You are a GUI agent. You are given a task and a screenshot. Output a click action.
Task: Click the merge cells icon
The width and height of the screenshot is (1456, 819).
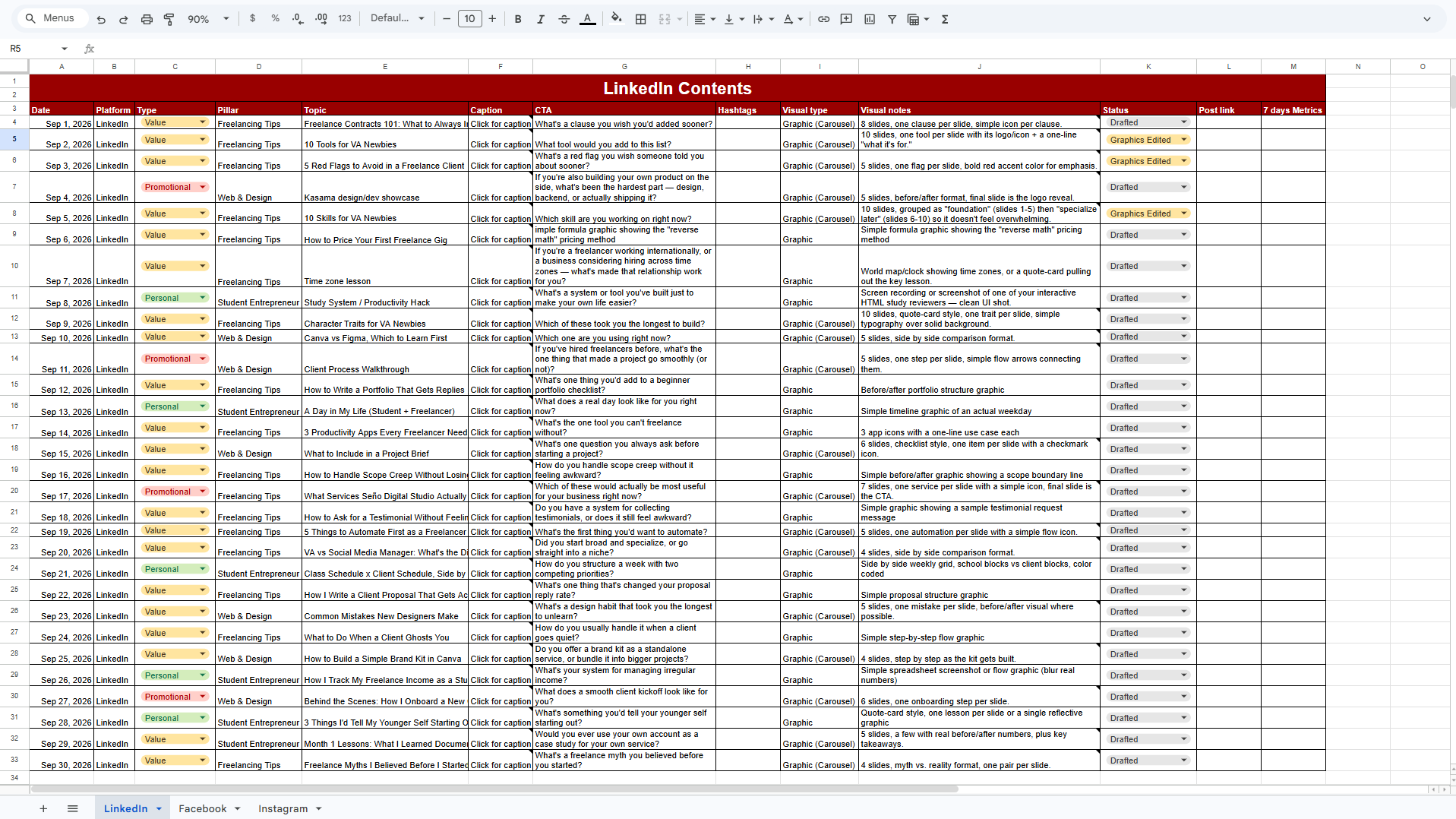pyautogui.click(x=665, y=19)
